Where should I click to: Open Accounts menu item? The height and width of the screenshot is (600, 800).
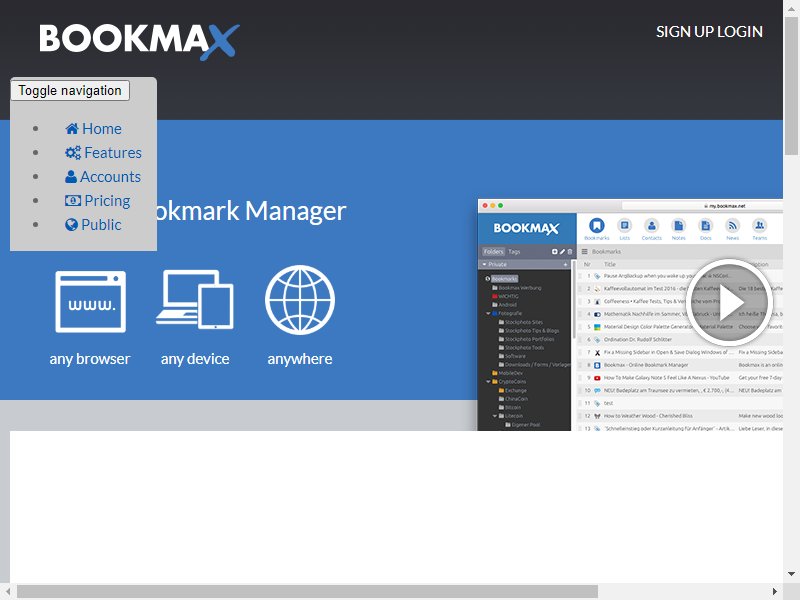click(x=103, y=177)
